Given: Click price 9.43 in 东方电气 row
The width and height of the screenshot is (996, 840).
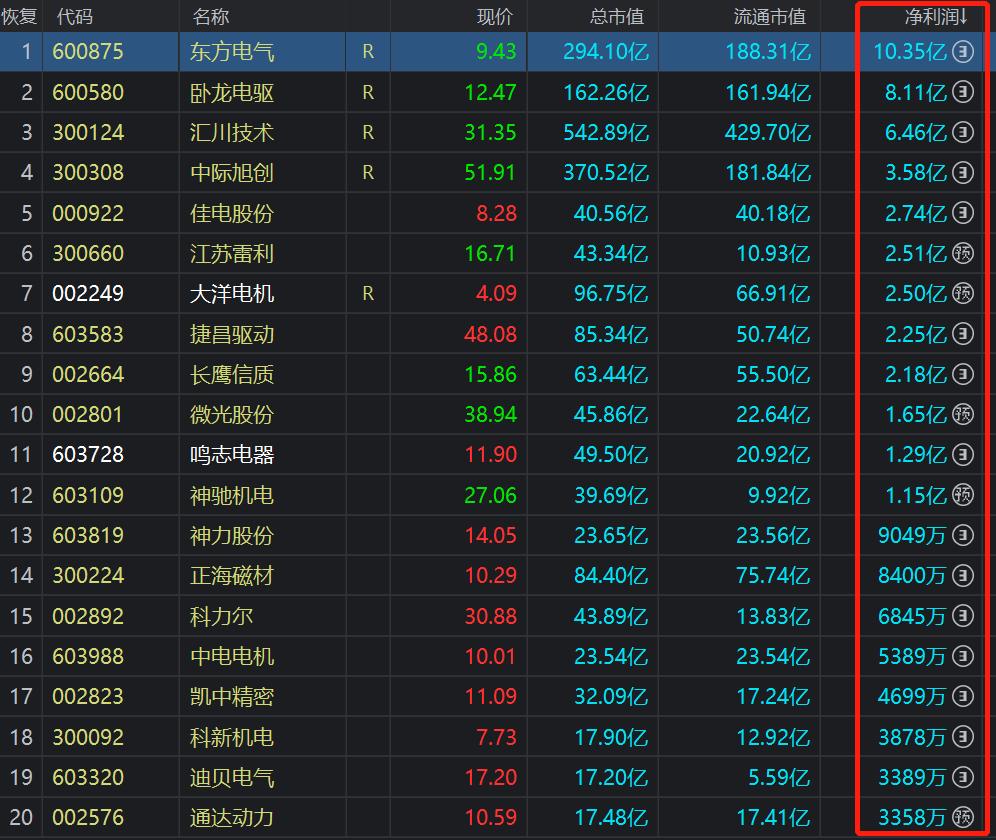Looking at the screenshot, I should pyautogui.click(x=496, y=51).
